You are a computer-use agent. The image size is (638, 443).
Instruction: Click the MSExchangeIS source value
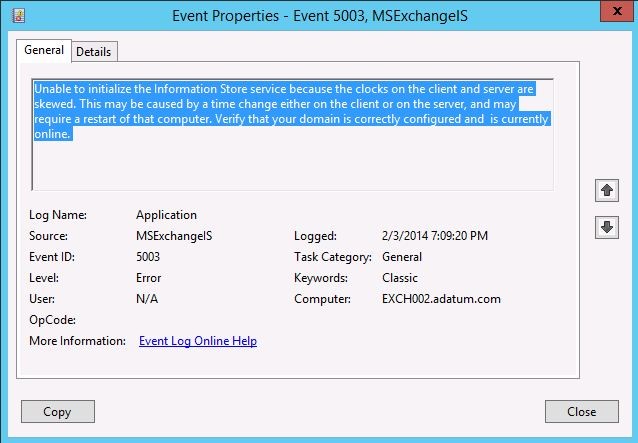pyautogui.click(x=174, y=236)
